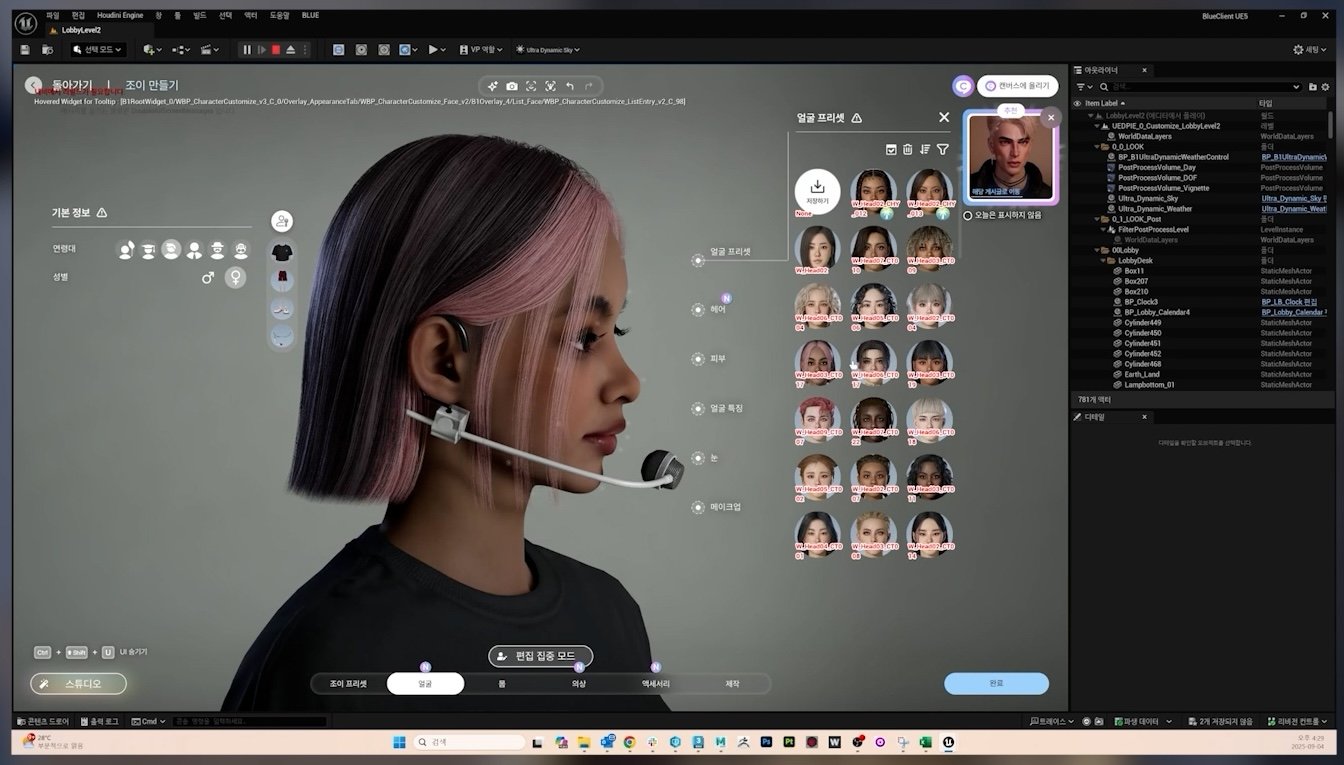Screen dimensions: 1344x765
Task: Open the Houdini Engine menu
Action: coord(118,15)
